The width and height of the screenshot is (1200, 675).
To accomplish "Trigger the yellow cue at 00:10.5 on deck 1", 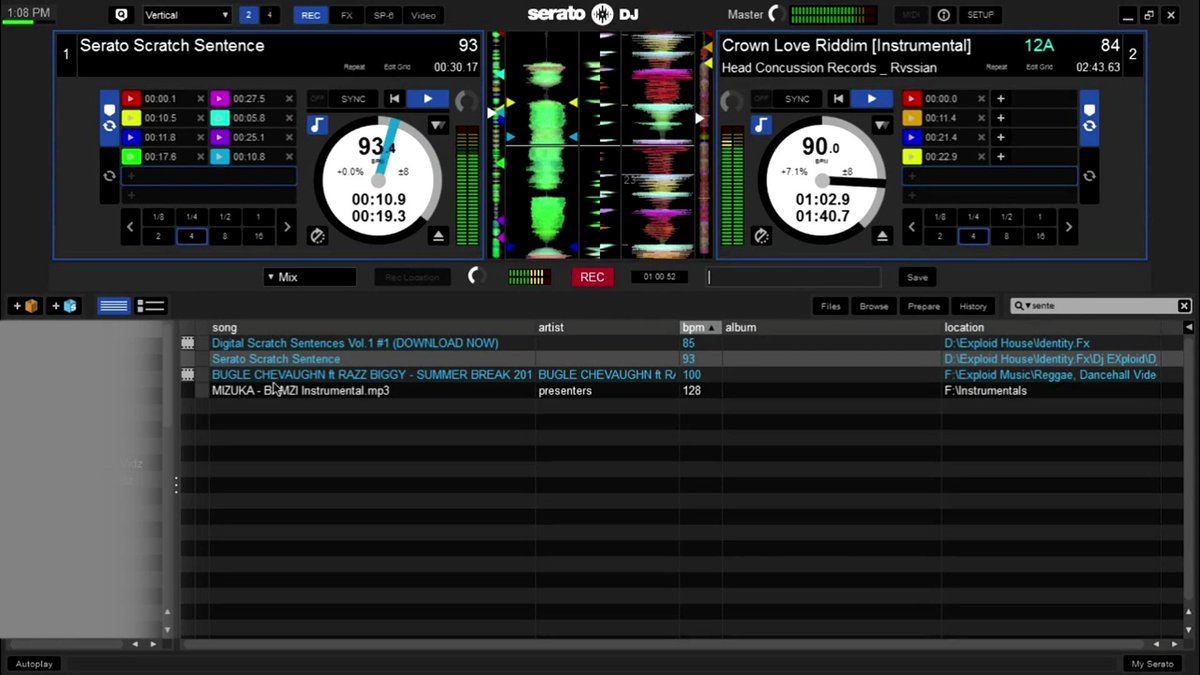I will point(131,118).
